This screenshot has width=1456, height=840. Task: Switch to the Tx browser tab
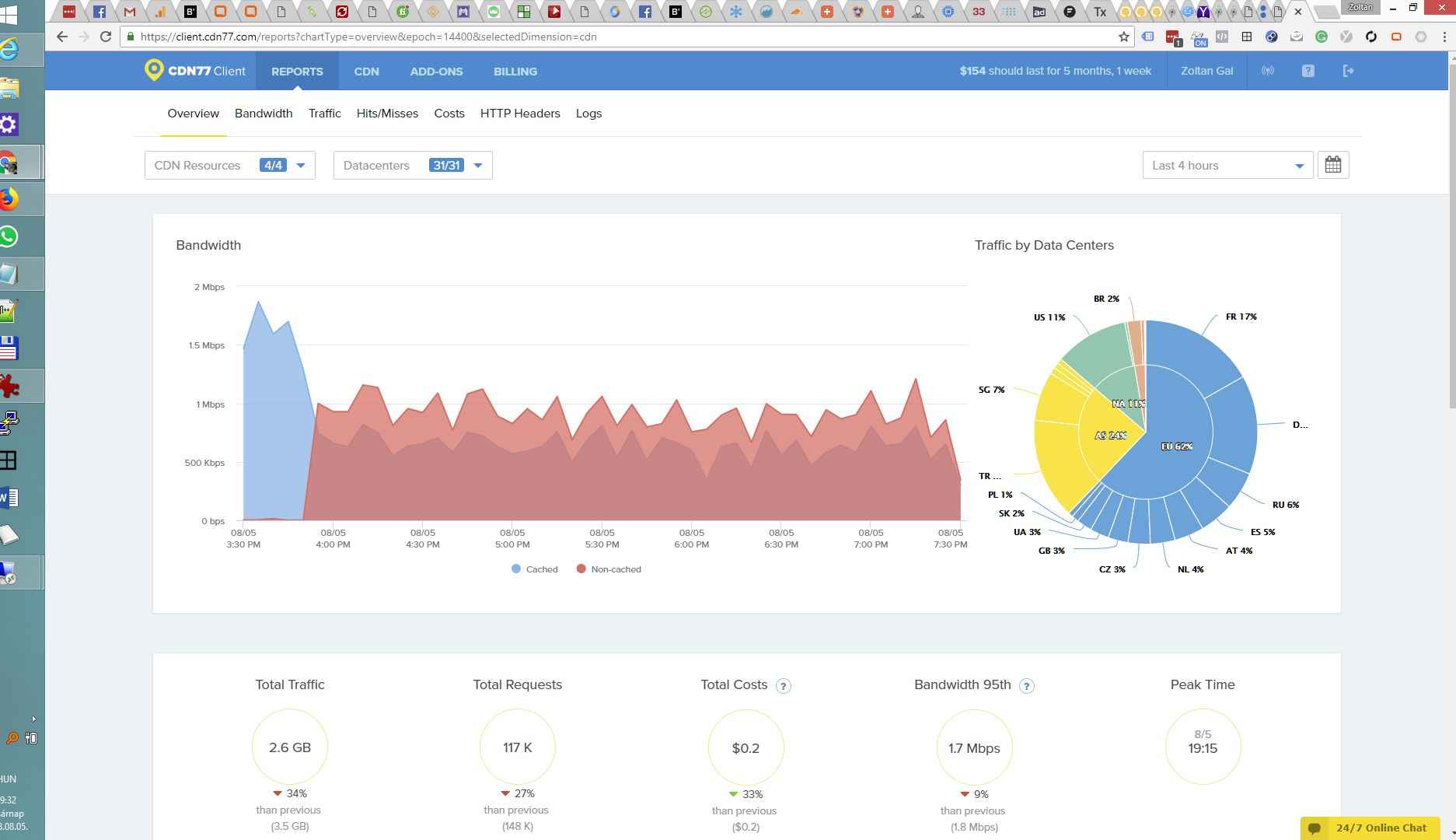click(x=1100, y=12)
